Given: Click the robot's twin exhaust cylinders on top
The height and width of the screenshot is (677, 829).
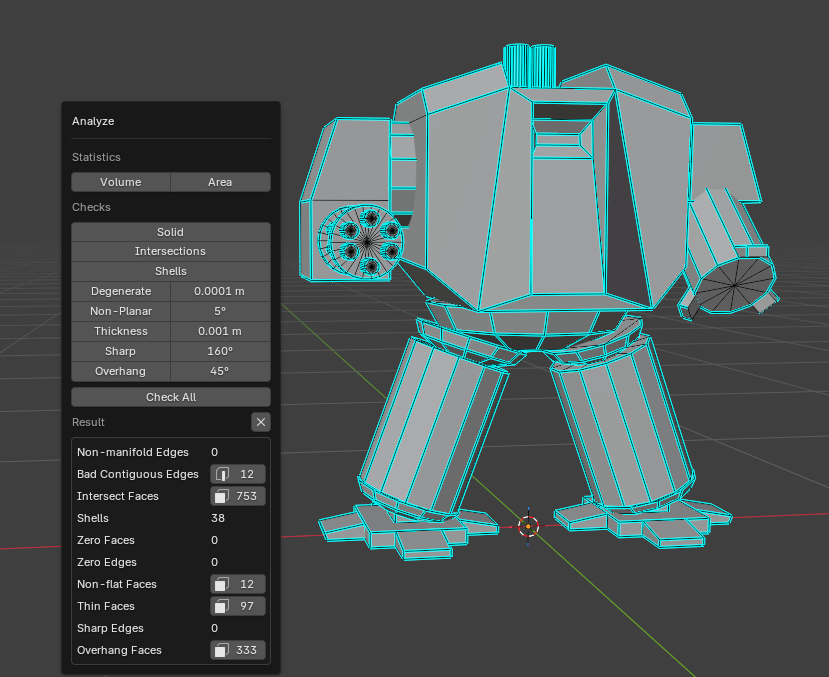Looking at the screenshot, I should click(529, 66).
